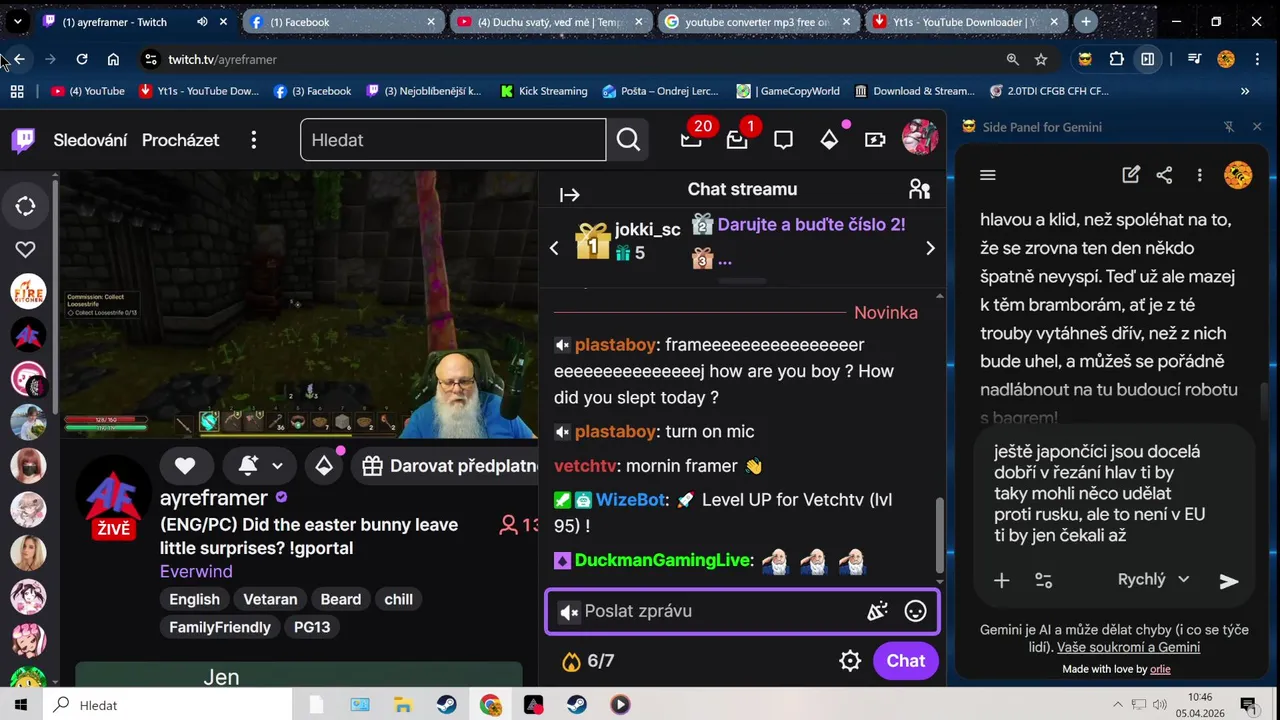Open Fire Kitchen channel in sidebar
The height and width of the screenshot is (720, 1280).
28,291
